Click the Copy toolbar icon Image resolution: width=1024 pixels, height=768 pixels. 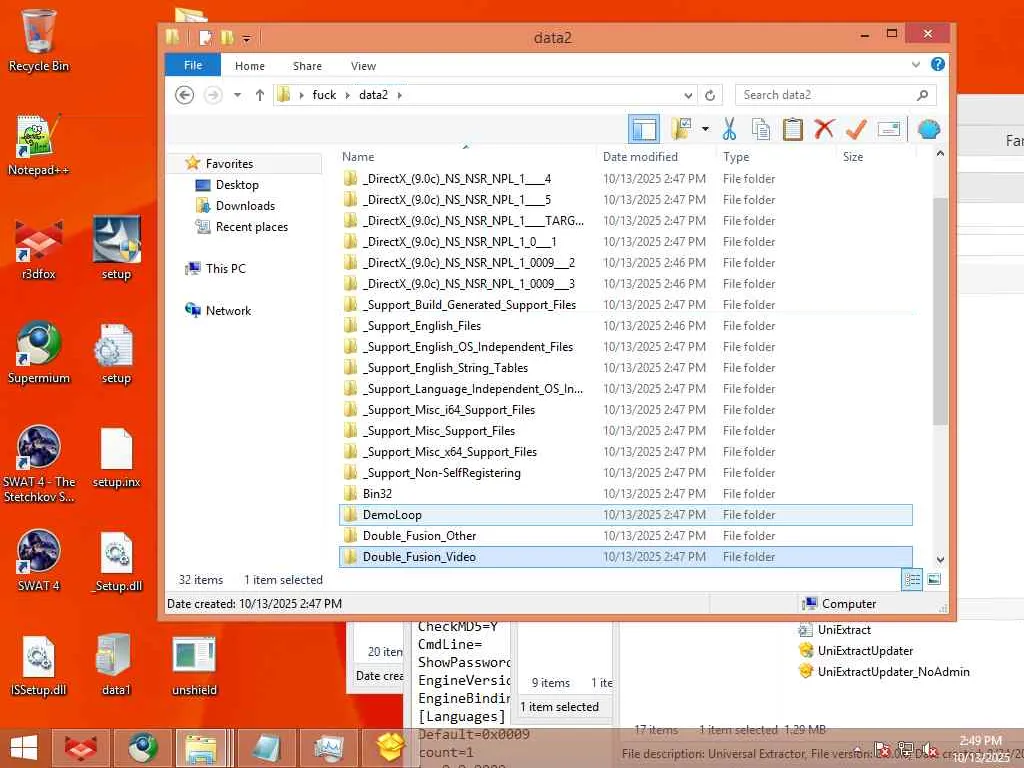pos(760,129)
